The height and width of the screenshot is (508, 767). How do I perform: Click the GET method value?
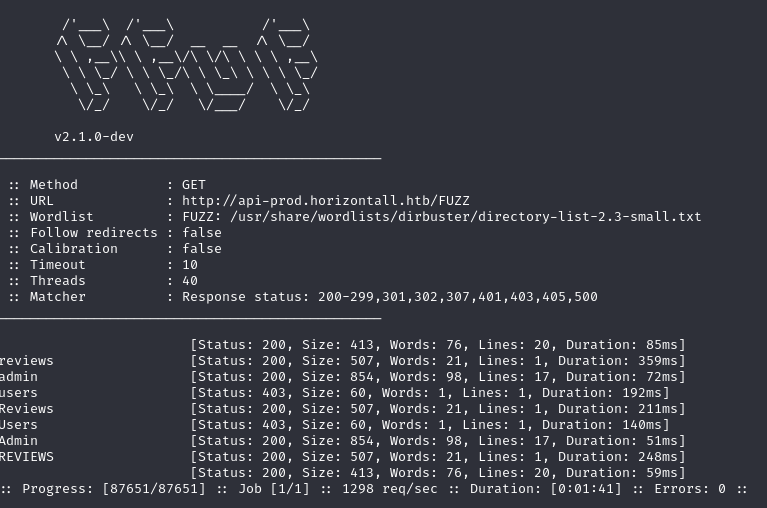click(193, 185)
